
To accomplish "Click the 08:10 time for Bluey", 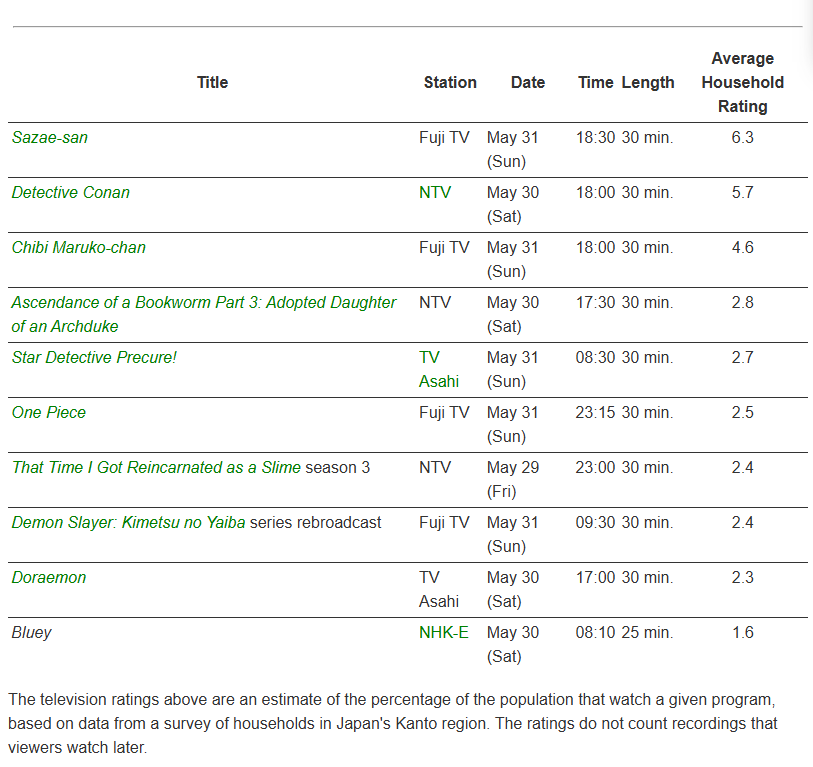I will click(595, 632).
